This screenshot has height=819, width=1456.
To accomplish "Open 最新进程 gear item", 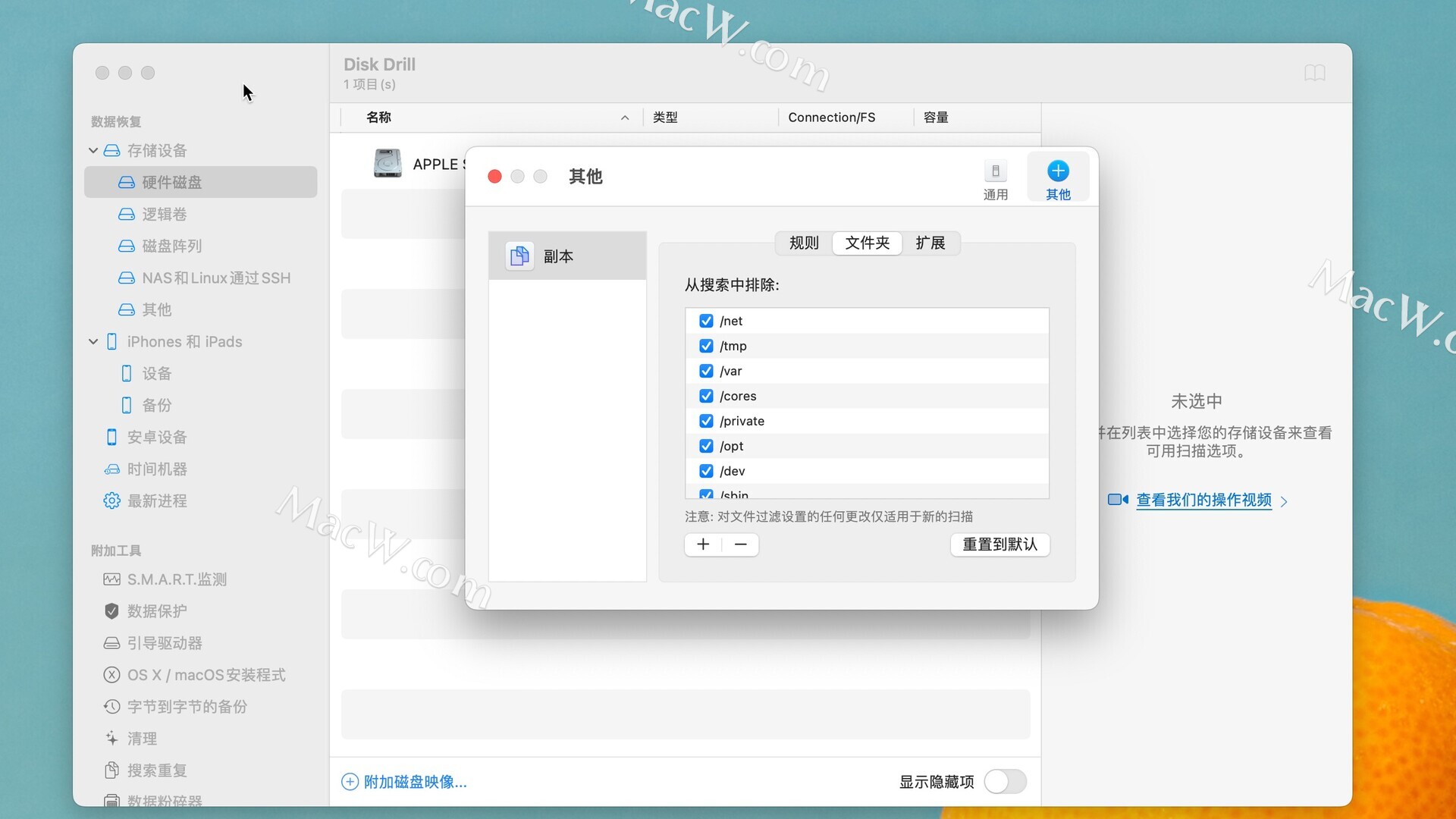I will 200,500.
